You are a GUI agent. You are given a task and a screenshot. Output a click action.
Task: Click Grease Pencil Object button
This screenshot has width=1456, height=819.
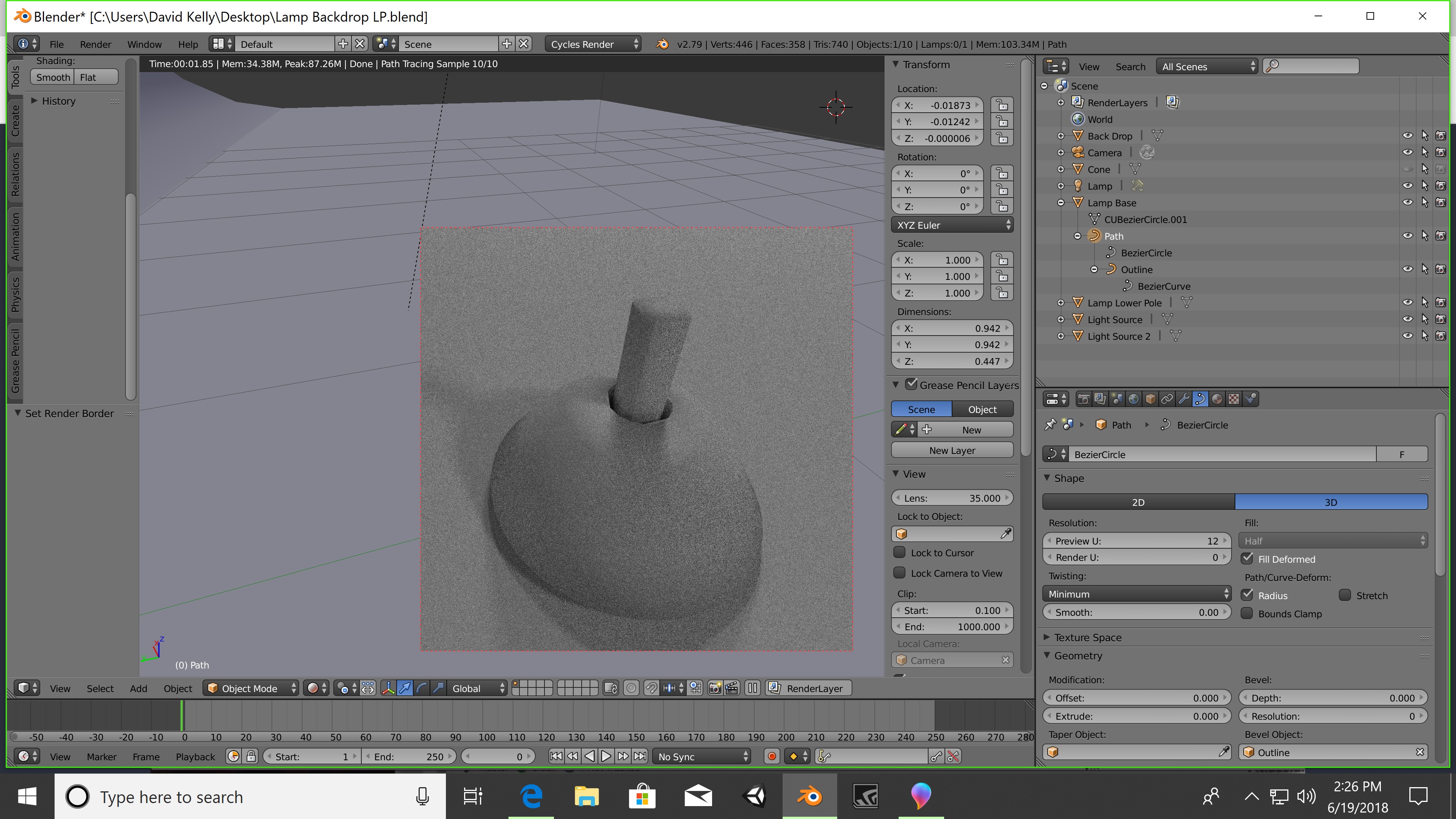982,409
